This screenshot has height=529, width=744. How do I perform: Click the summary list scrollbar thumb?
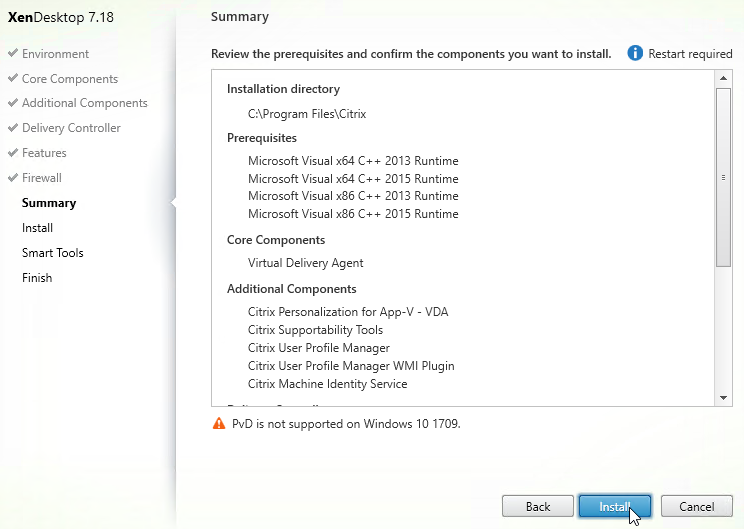coord(723,177)
